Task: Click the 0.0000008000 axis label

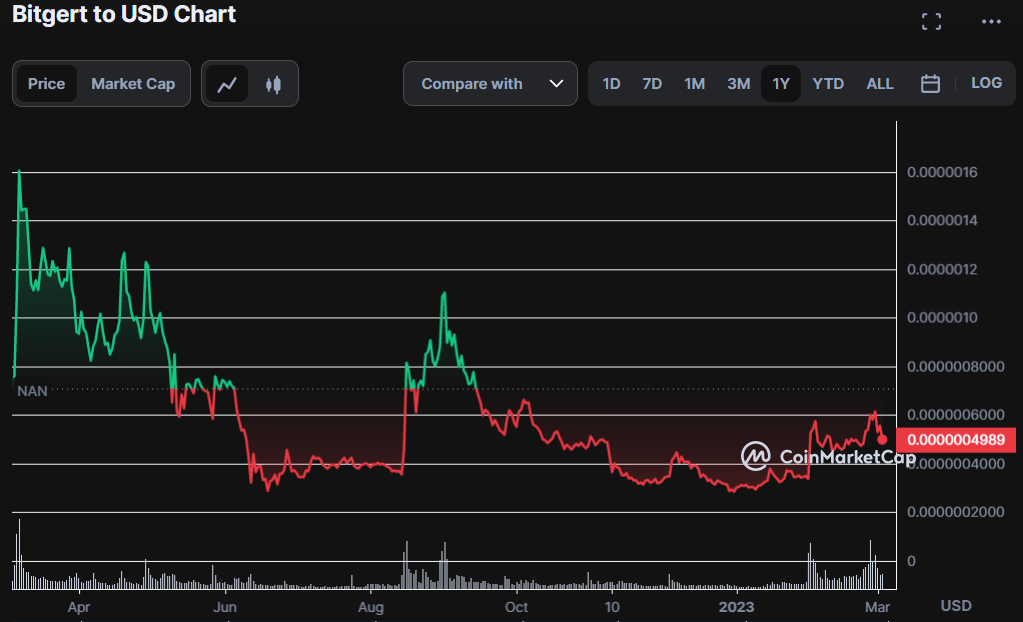Action: [x=955, y=367]
